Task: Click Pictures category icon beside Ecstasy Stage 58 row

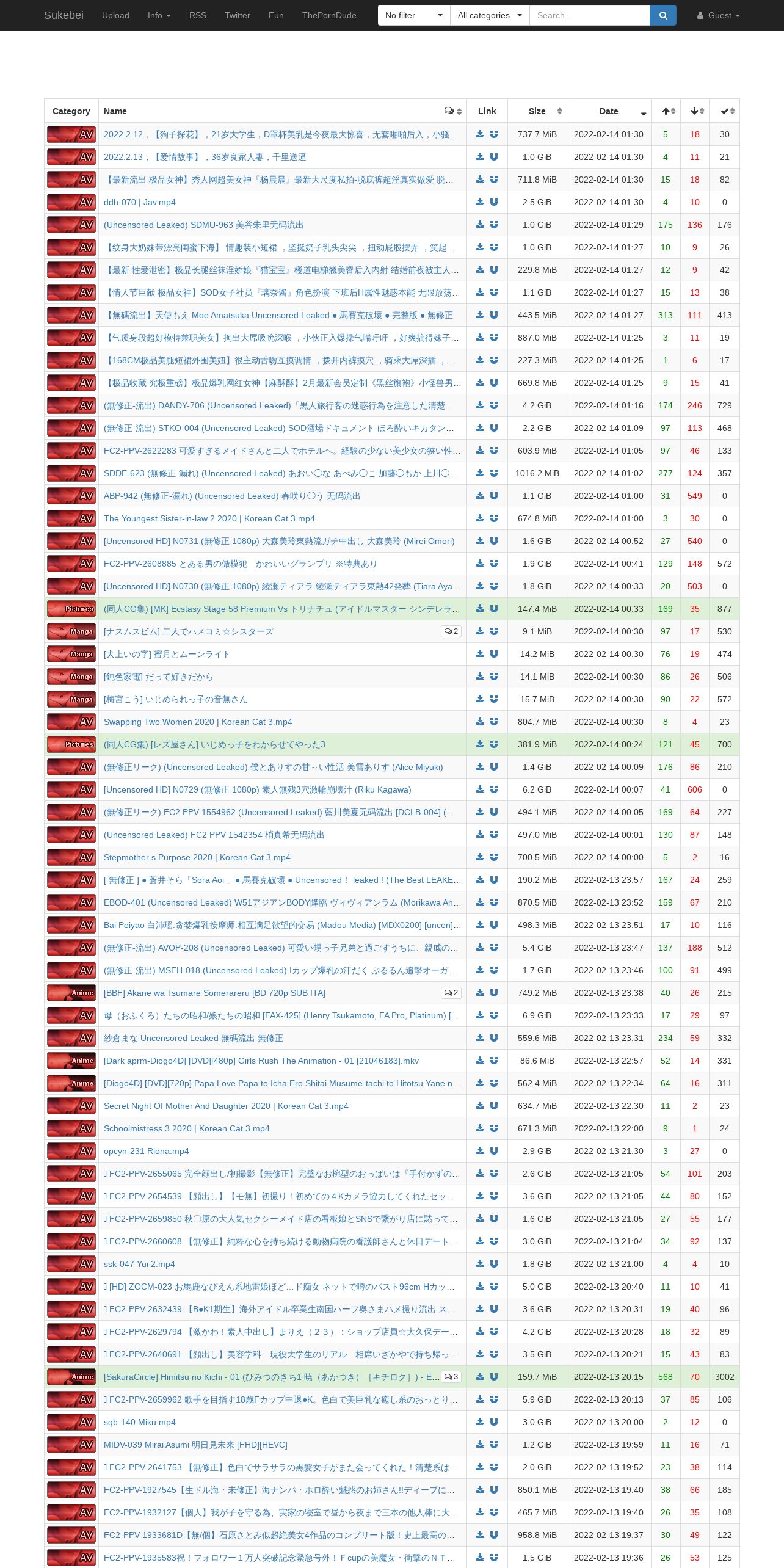Action: (71, 609)
